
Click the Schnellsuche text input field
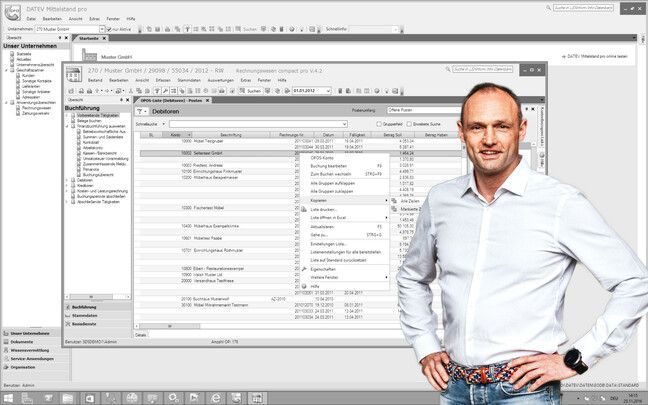click(x=255, y=124)
